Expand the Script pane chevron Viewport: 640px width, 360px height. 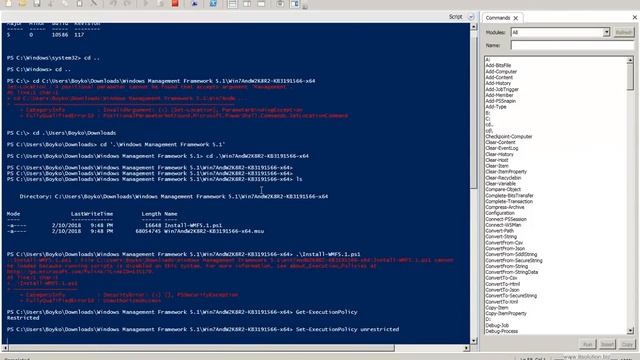coord(471,17)
